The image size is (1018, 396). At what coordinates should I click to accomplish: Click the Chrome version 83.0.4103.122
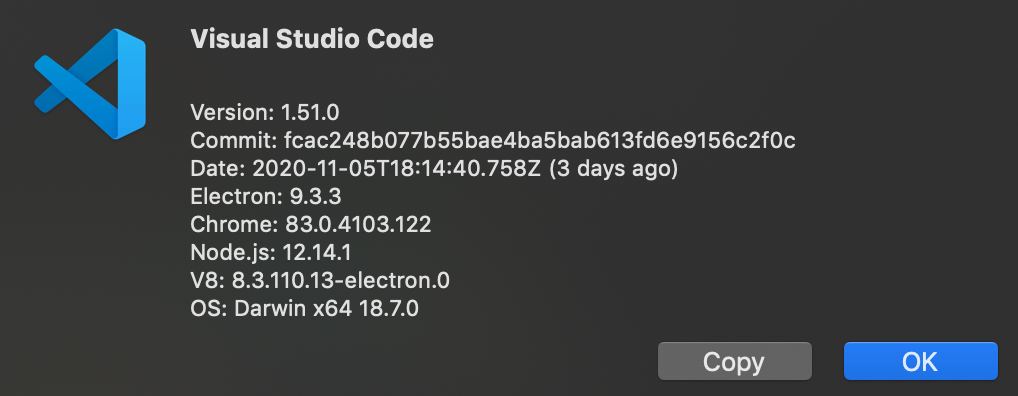coord(358,225)
